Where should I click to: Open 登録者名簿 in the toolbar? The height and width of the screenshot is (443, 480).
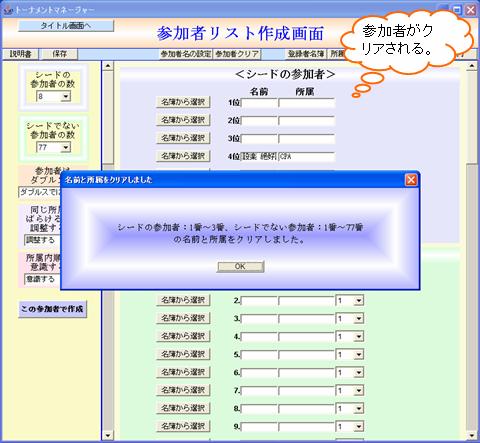(306, 54)
